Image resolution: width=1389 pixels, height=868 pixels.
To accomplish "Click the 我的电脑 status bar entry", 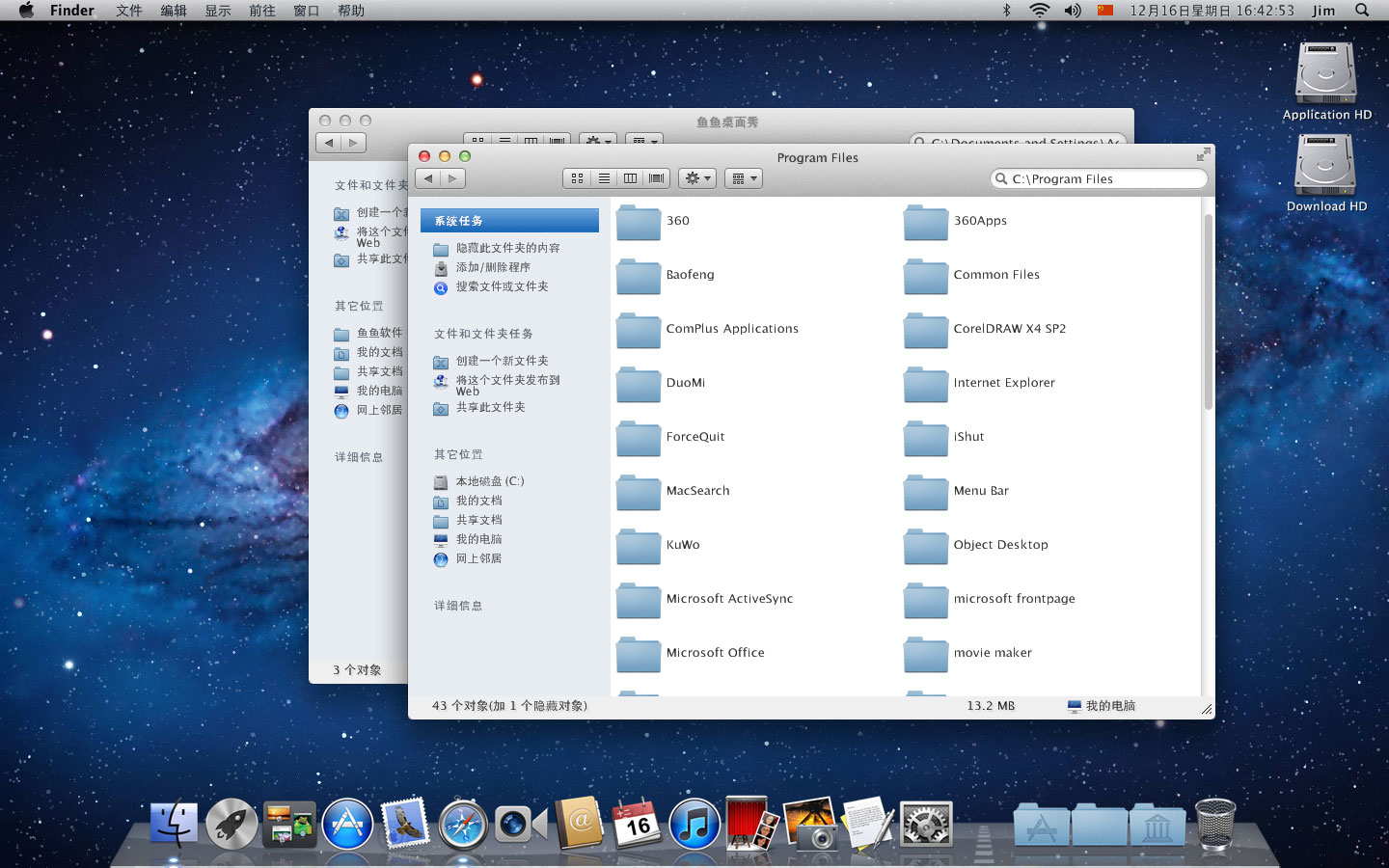I will tap(1102, 706).
